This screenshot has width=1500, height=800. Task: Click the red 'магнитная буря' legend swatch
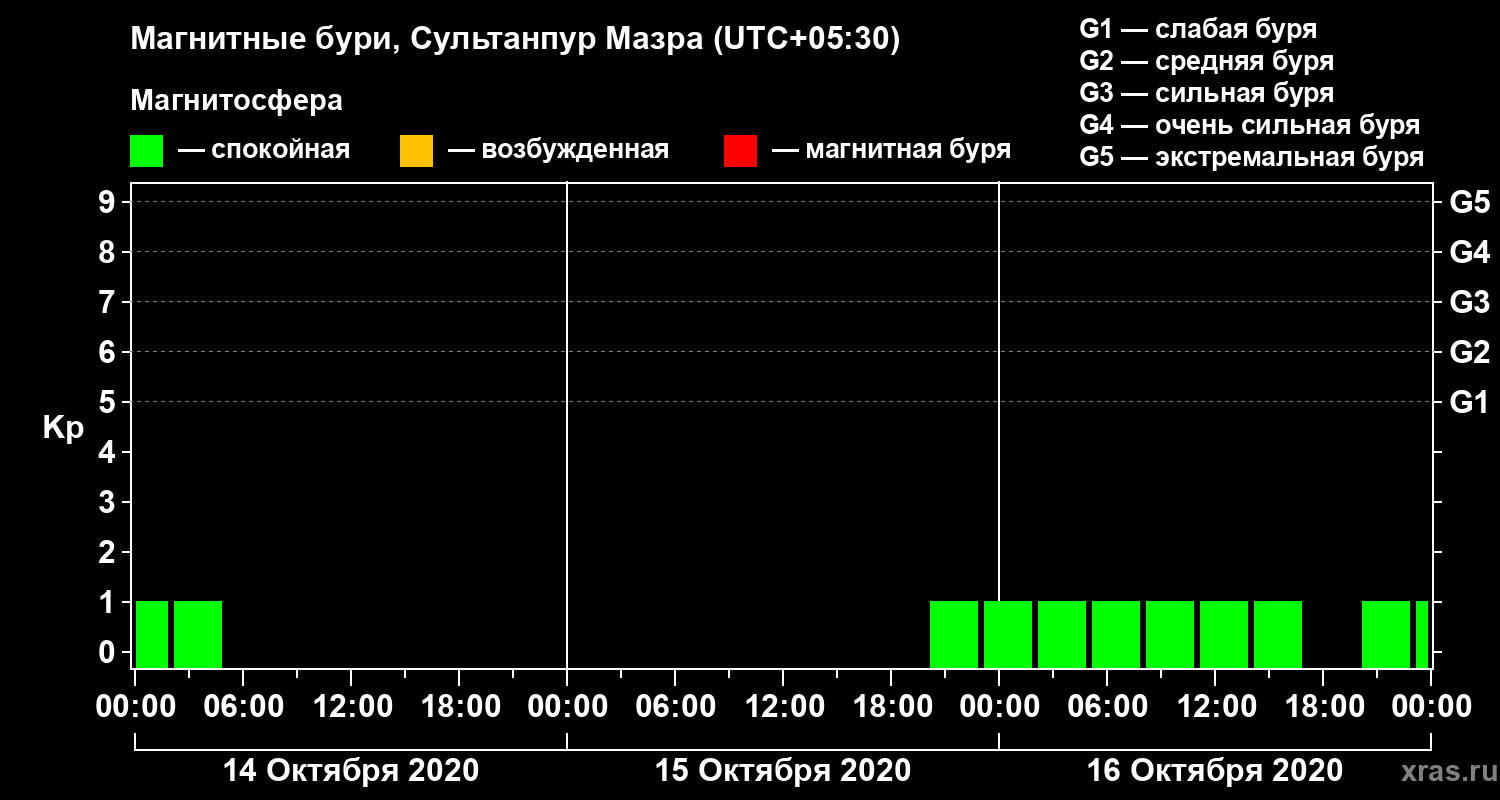[740, 151]
